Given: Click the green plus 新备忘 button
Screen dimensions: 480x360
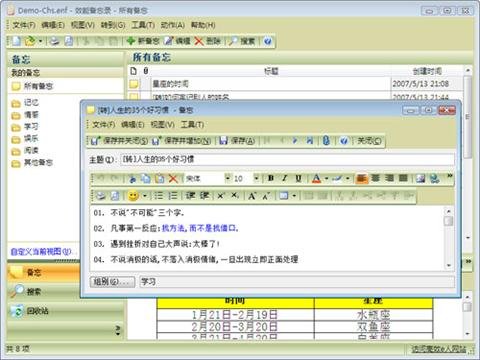Looking at the screenshot, I should [x=143, y=41].
